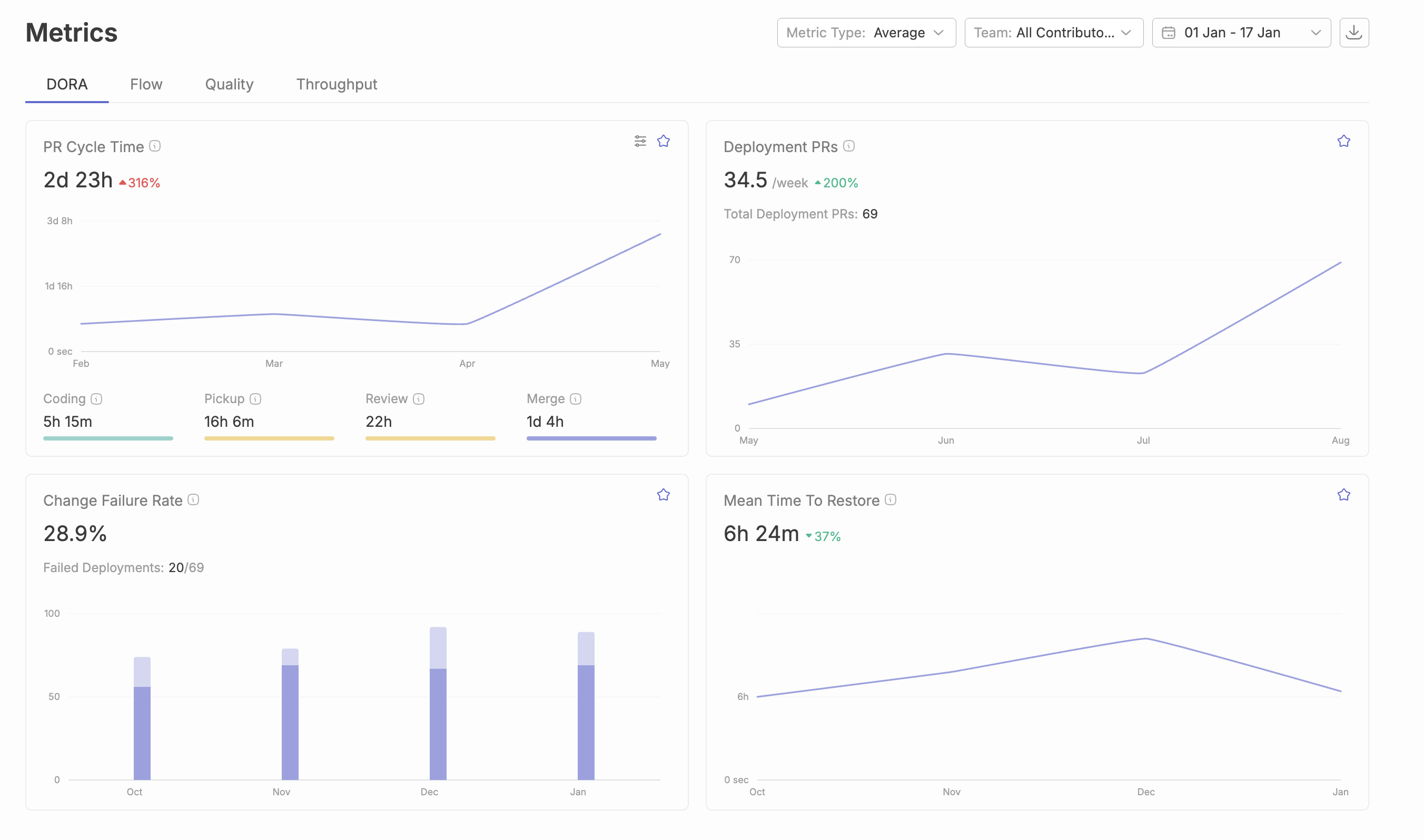Click Mean Time To Restore info icon
1424x840 pixels.
(x=890, y=499)
